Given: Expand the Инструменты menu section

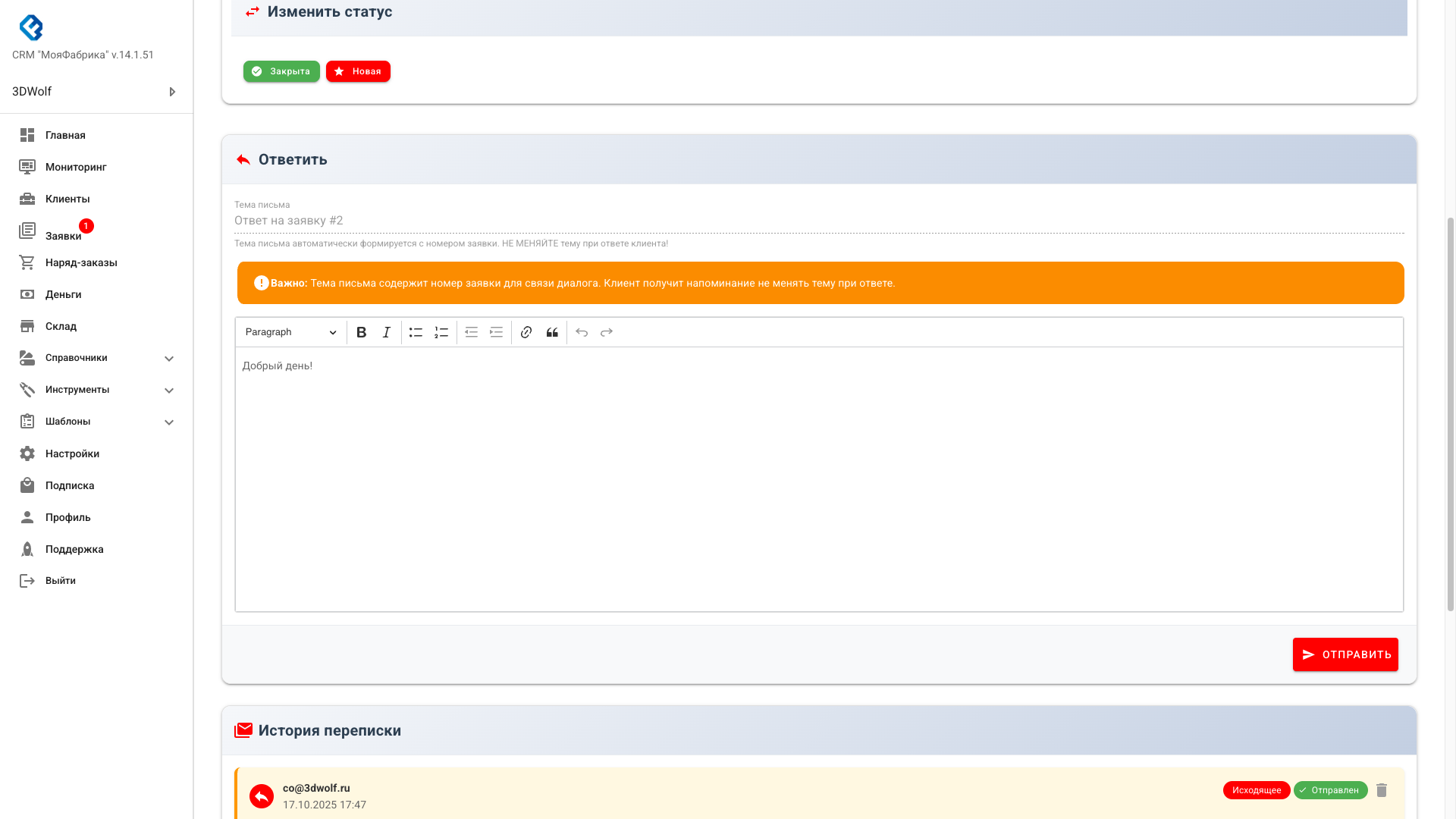Looking at the screenshot, I should (169, 390).
